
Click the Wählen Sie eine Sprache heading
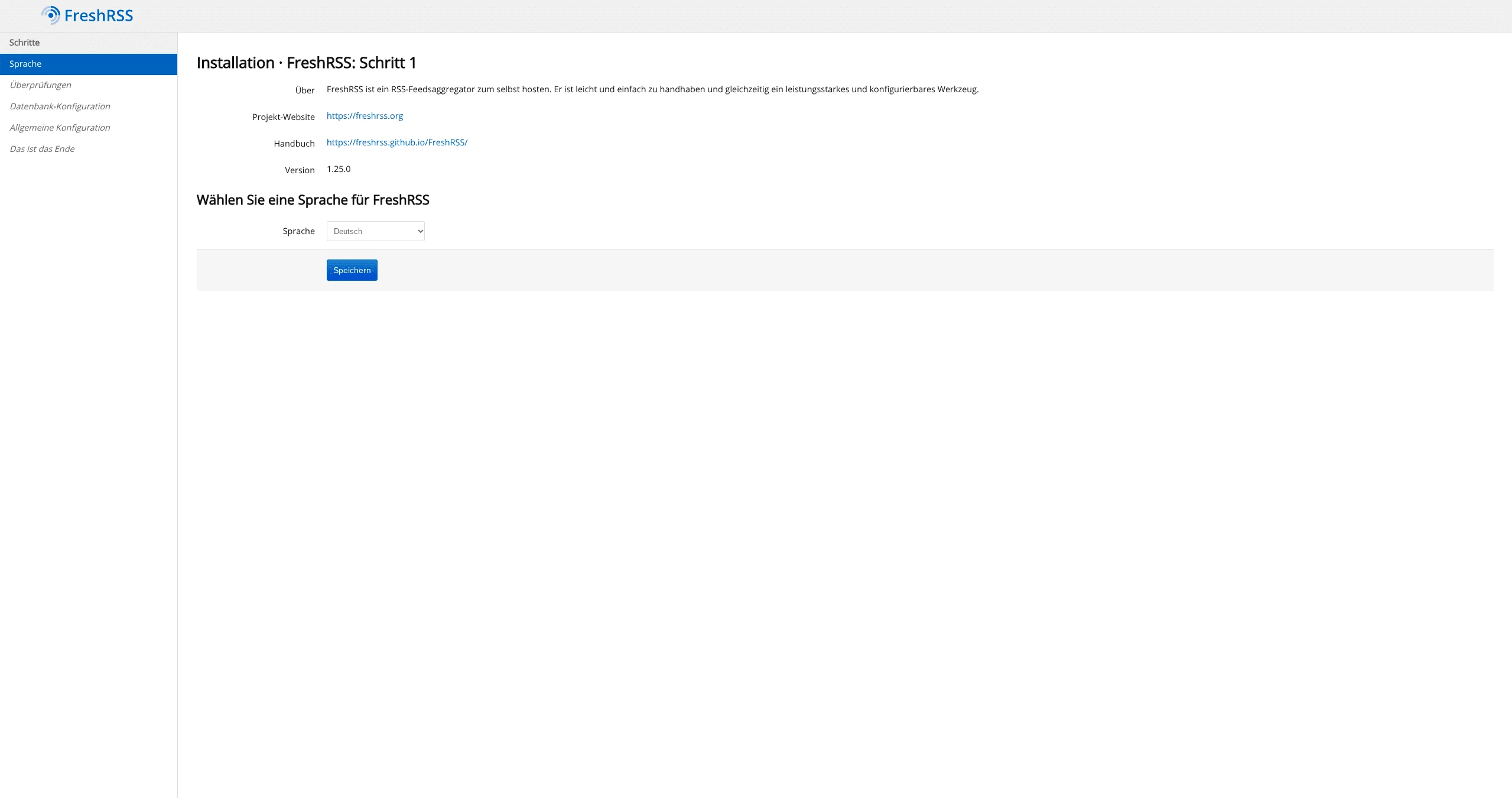[313, 200]
